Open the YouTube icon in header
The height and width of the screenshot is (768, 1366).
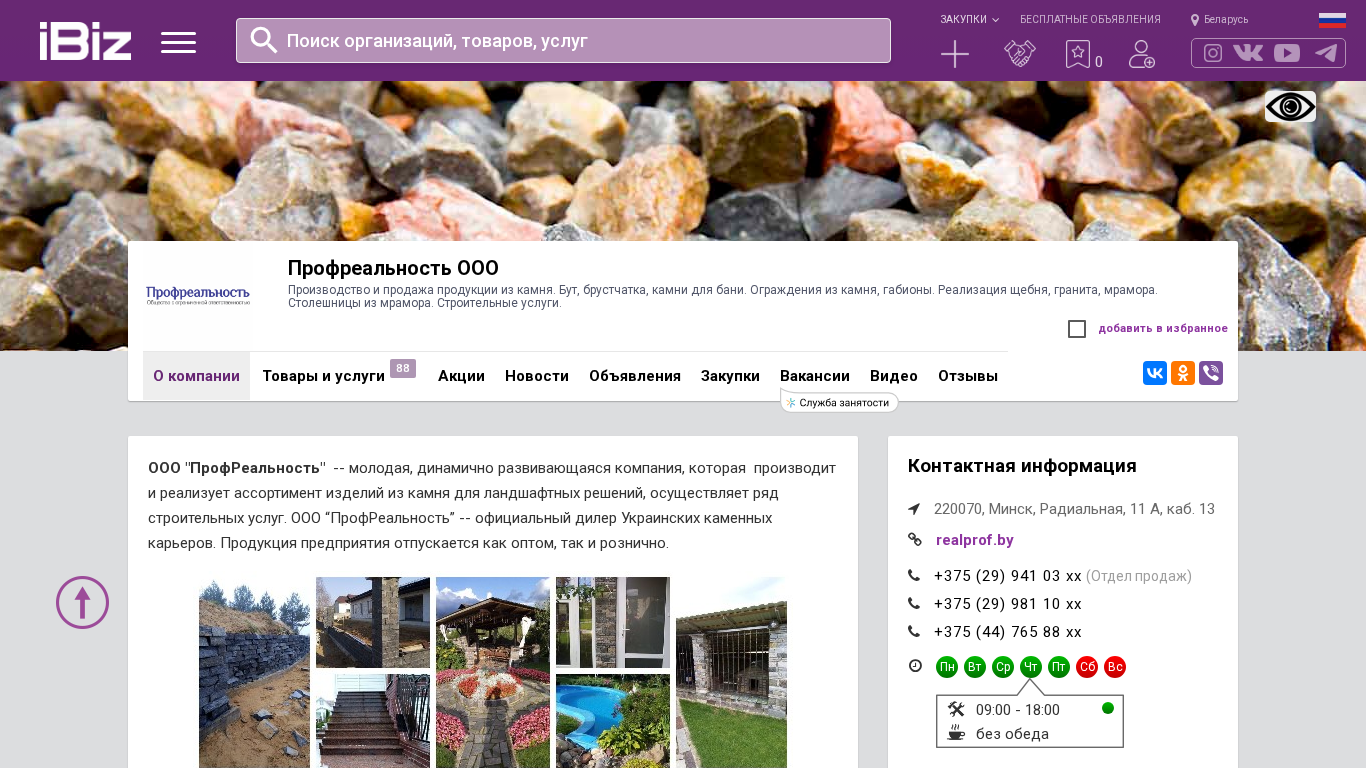coord(1287,53)
